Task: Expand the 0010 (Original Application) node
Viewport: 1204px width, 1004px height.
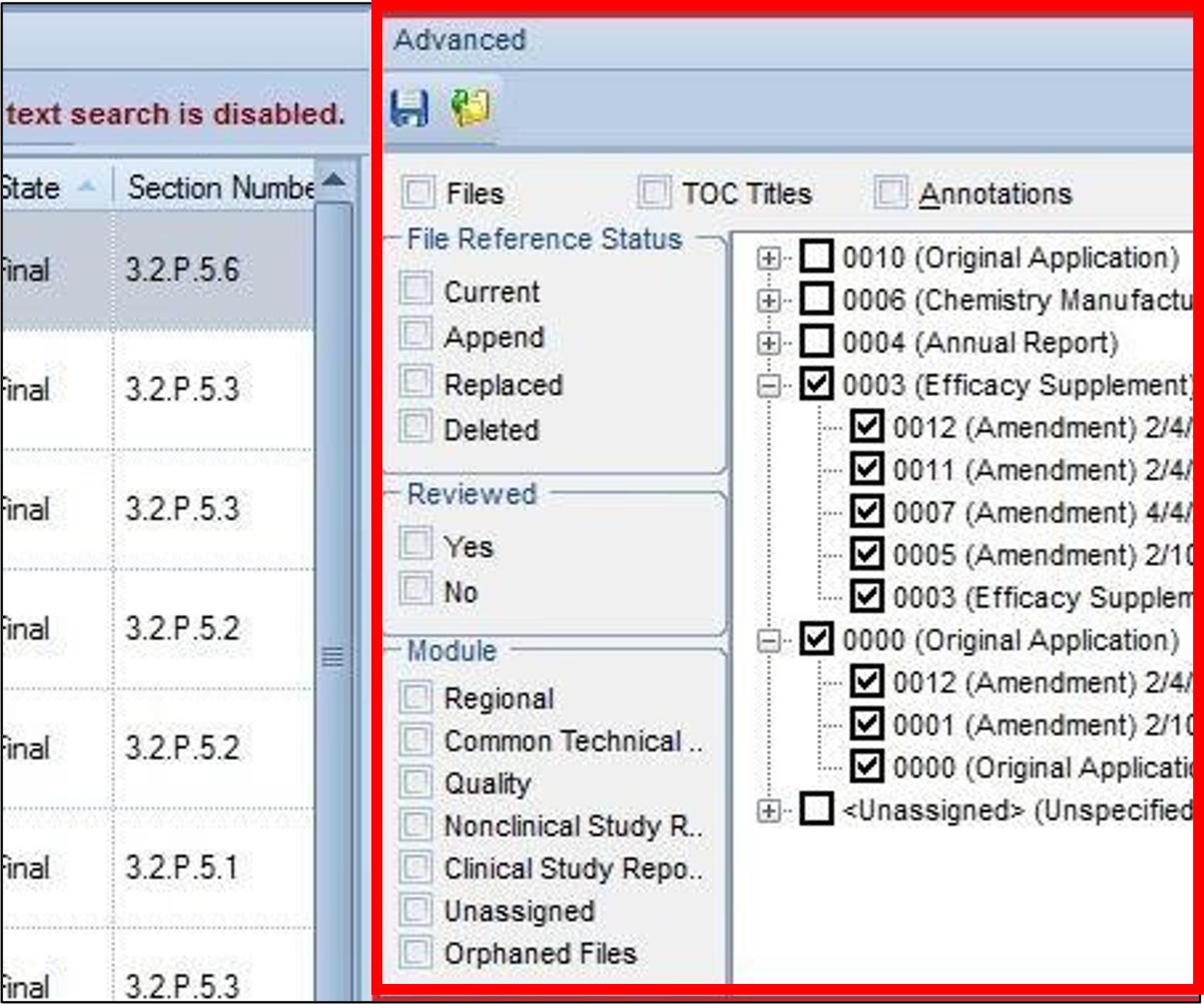Action: [x=769, y=258]
